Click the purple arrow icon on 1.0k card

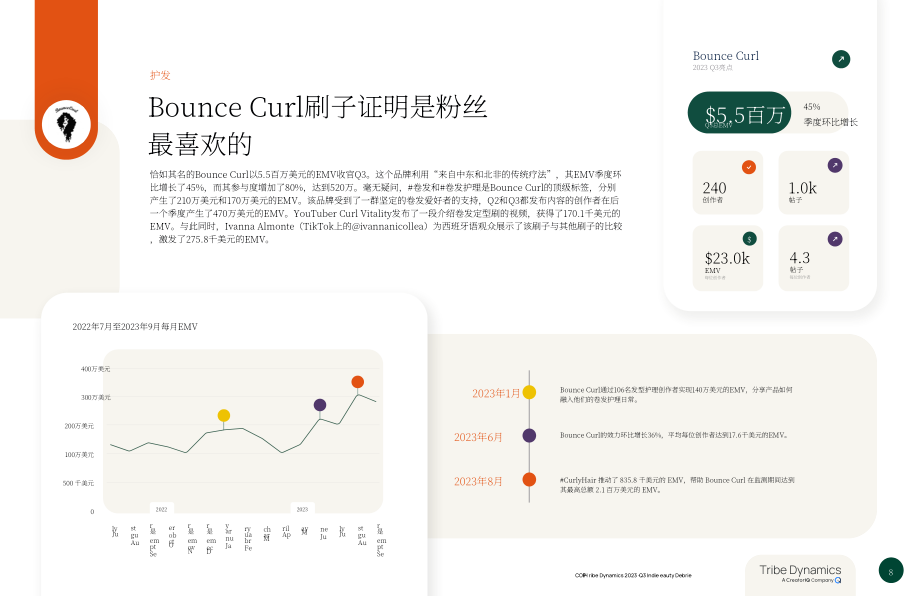pos(835,165)
